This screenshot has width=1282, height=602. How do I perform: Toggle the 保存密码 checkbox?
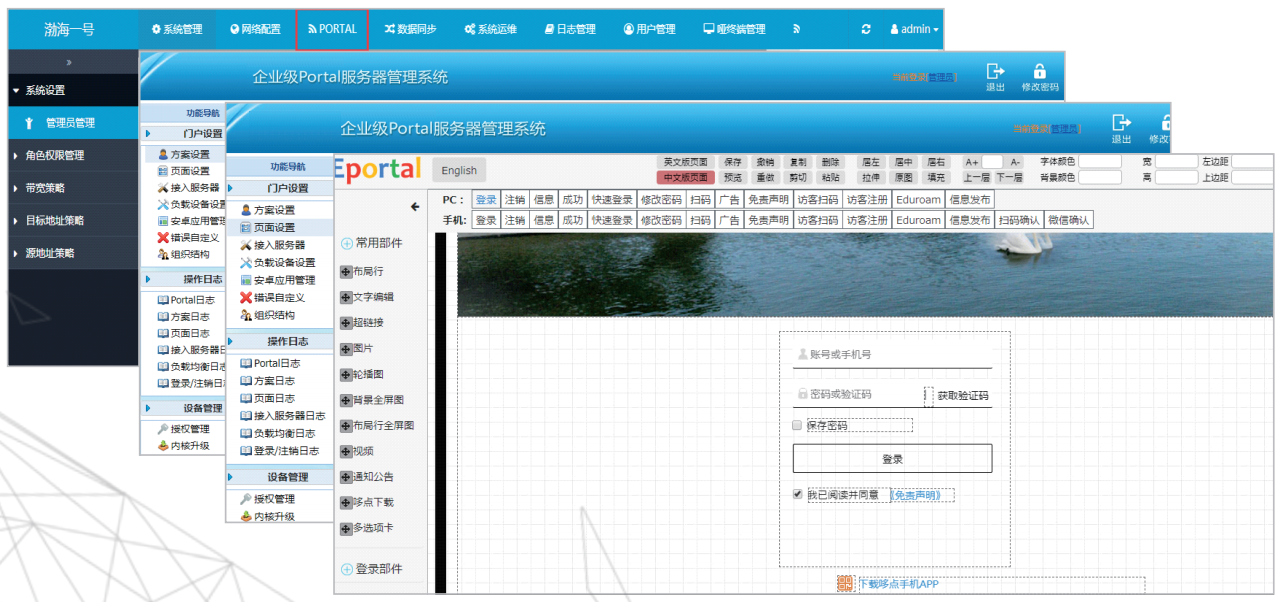(x=797, y=425)
